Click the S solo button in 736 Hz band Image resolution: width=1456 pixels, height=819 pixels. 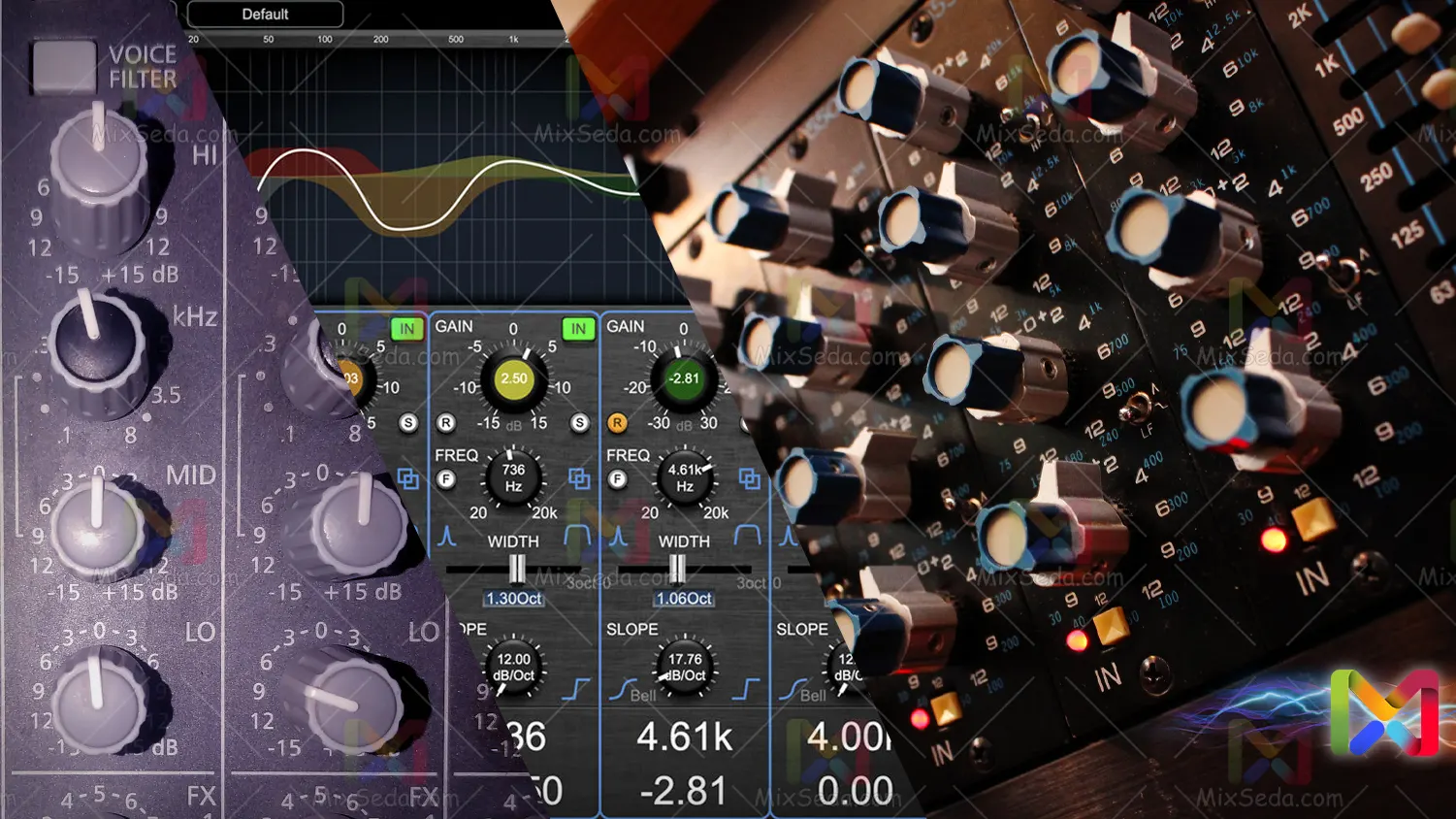[579, 423]
